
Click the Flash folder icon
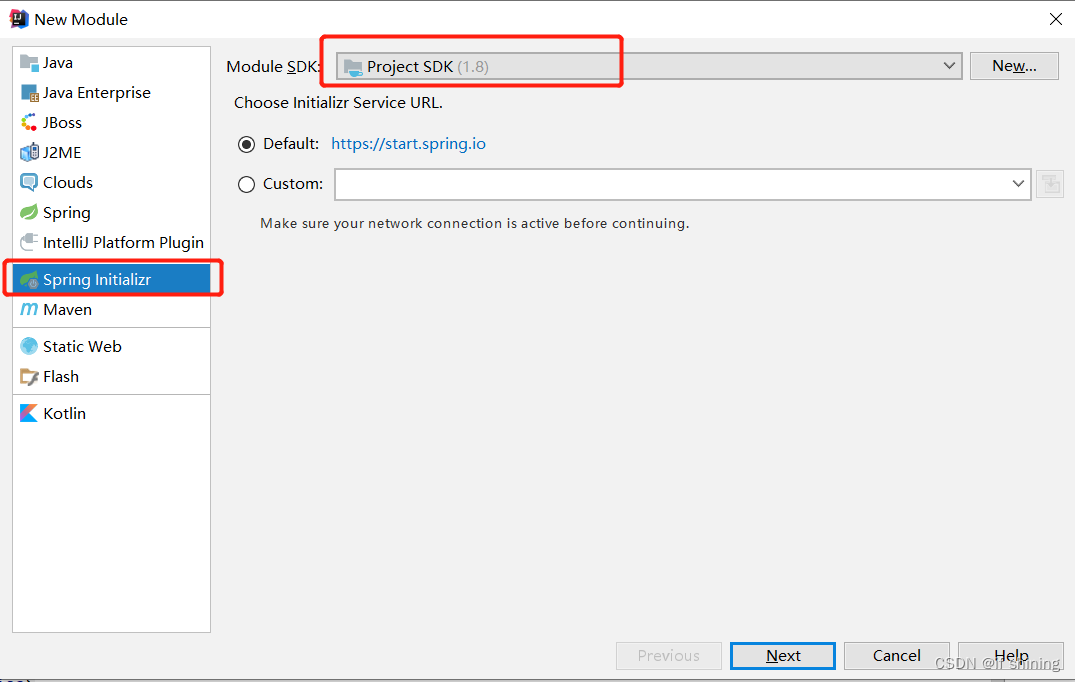click(29, 376)
